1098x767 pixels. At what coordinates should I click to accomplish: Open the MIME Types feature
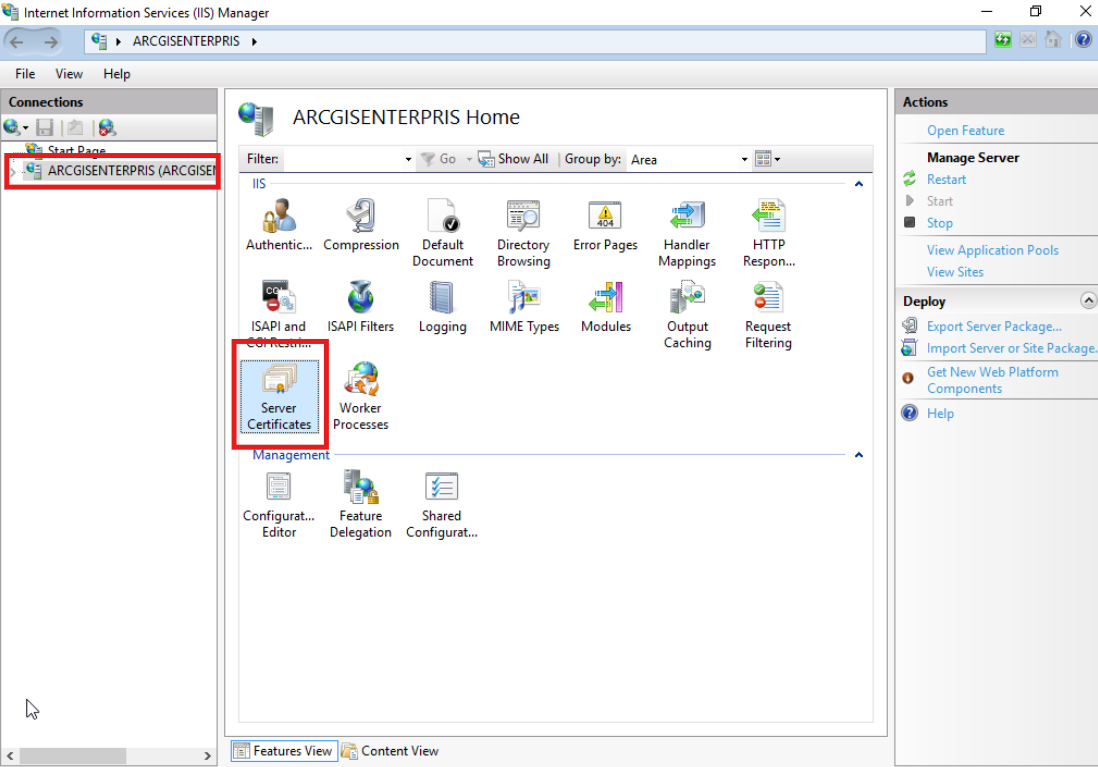[x=524, y=307]
